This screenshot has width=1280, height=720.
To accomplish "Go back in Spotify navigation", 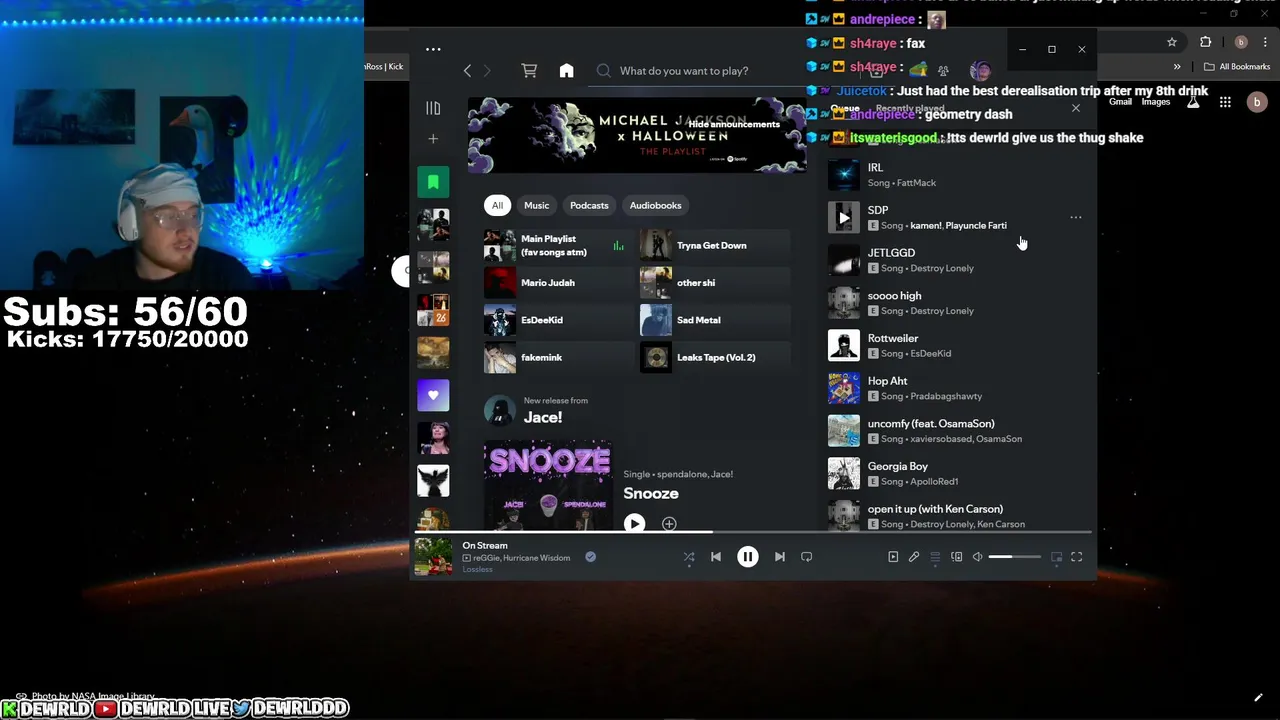I will click(x=467, y=71).
